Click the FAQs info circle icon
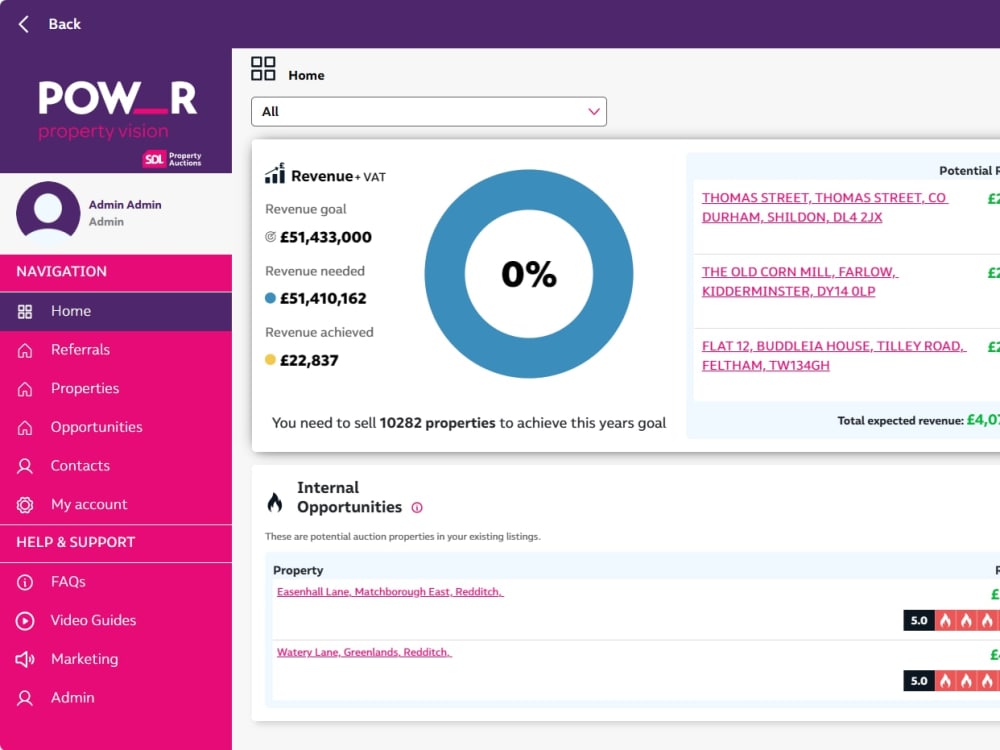Viewport: 1000px width, 750px height. (25, 582)
